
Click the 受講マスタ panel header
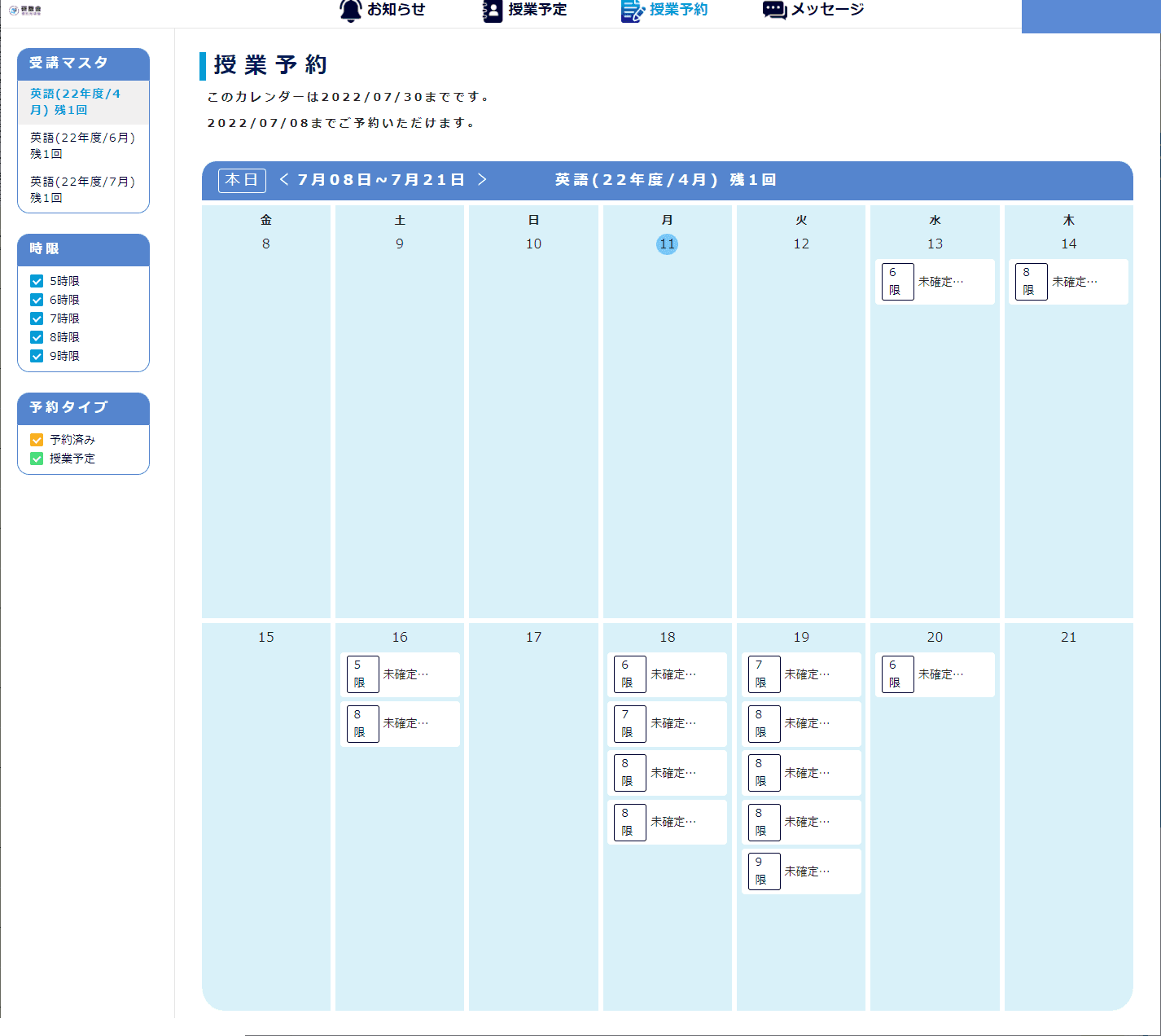point(83,64)
